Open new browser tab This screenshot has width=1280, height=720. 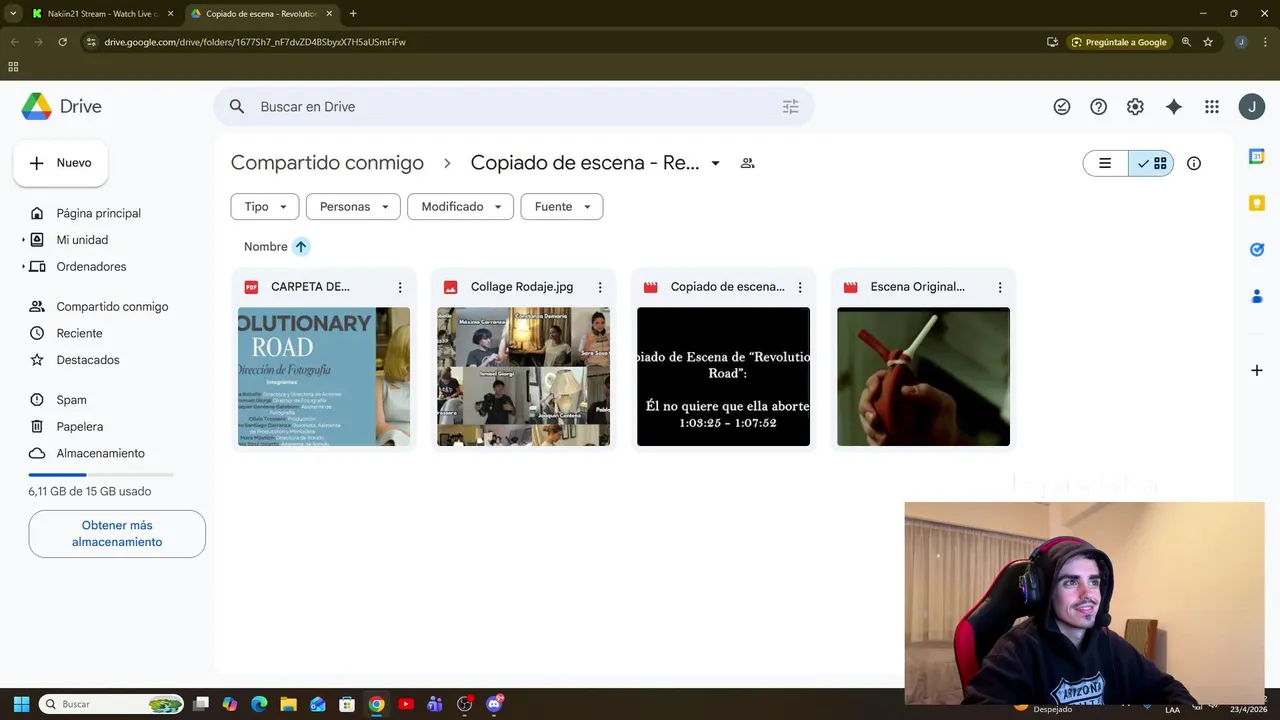(353, 14)
